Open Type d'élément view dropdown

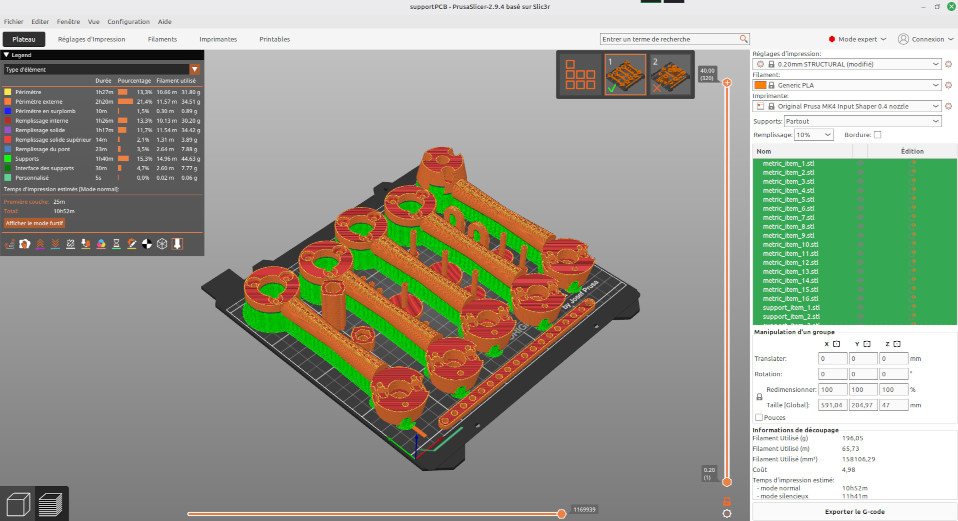point(101,70)
